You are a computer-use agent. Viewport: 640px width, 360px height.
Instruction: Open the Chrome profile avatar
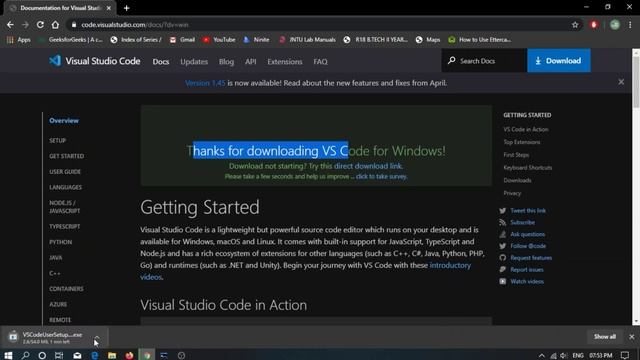pos(615,25)
